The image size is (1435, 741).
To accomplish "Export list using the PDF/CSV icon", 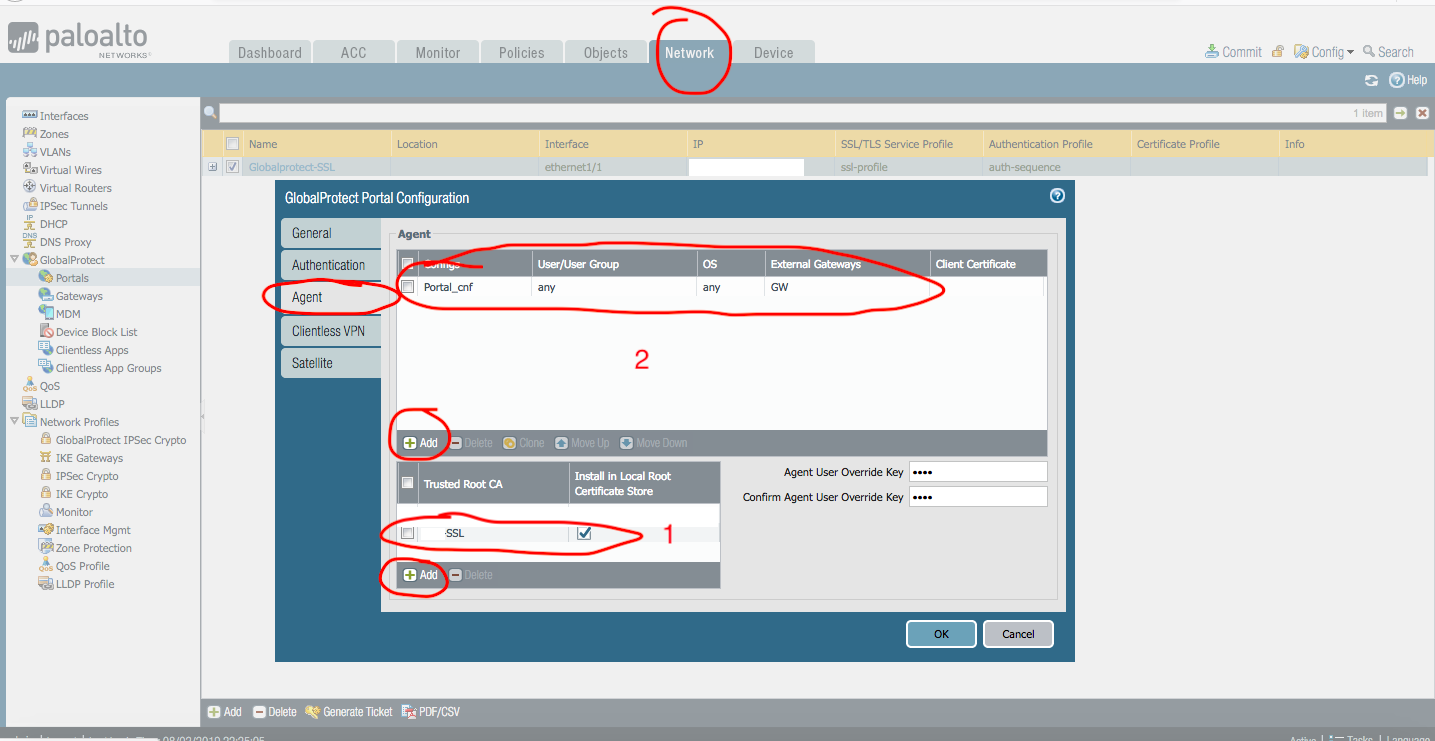I will pos(409,712).
